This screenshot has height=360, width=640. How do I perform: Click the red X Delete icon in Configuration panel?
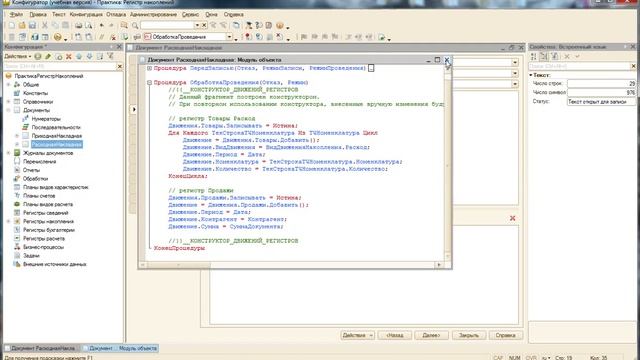[69, 56]
